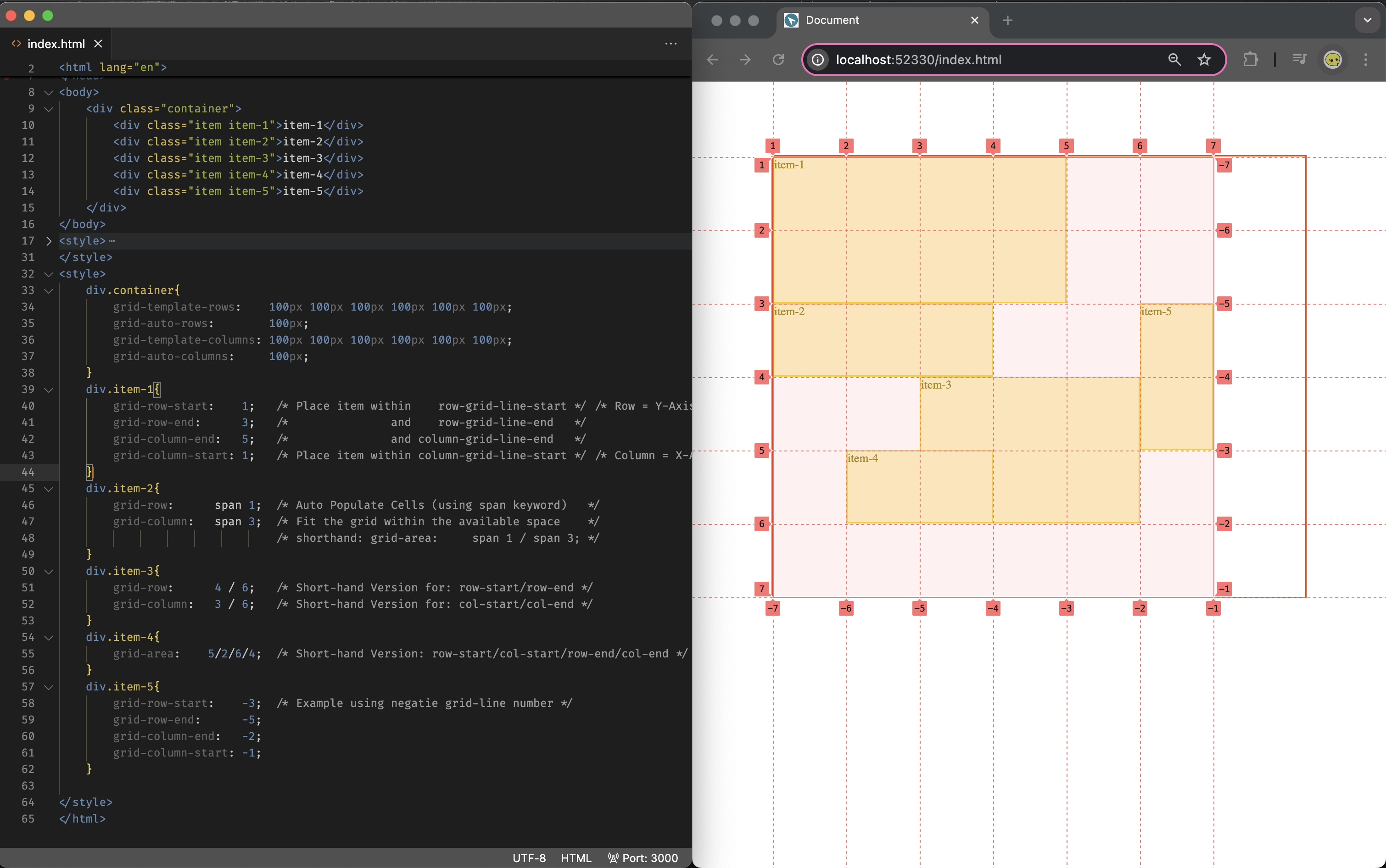Click line number 44 in the gutter

coord(28,473)
